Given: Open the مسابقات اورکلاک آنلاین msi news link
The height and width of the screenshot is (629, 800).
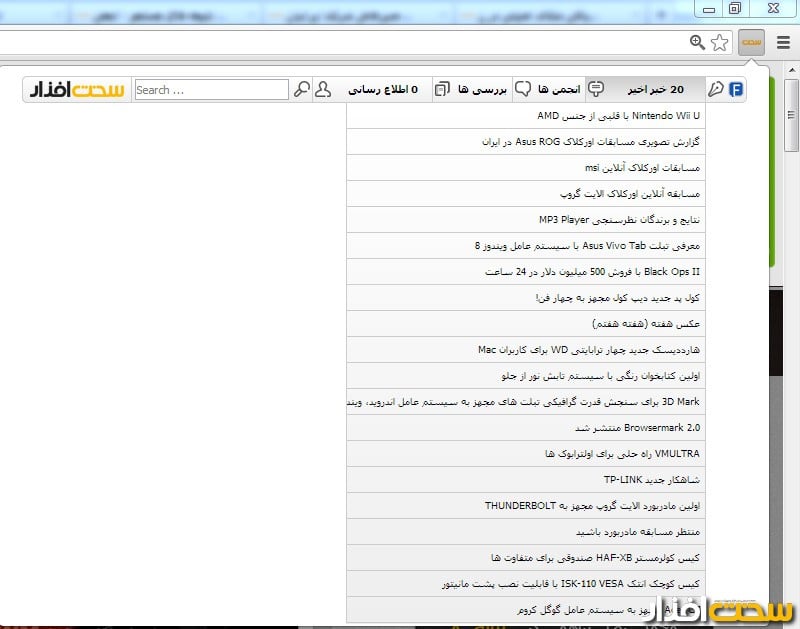Looking at the screenshot, I should [x=620, y=168].
